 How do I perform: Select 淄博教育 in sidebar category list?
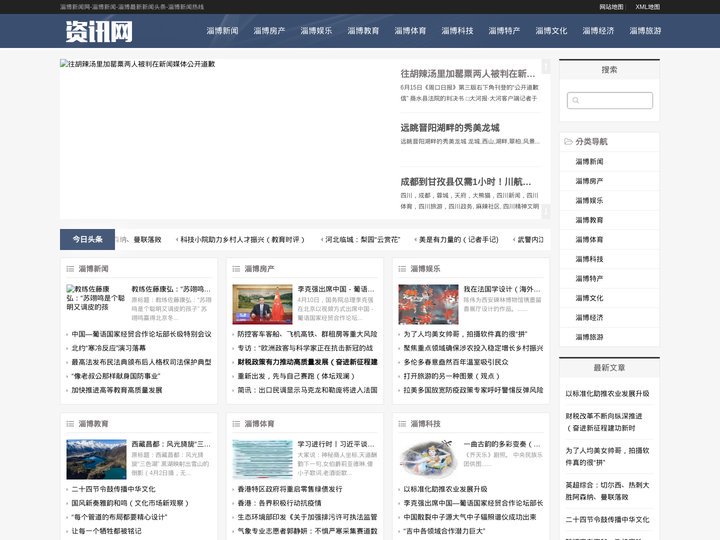coord(590,220)
